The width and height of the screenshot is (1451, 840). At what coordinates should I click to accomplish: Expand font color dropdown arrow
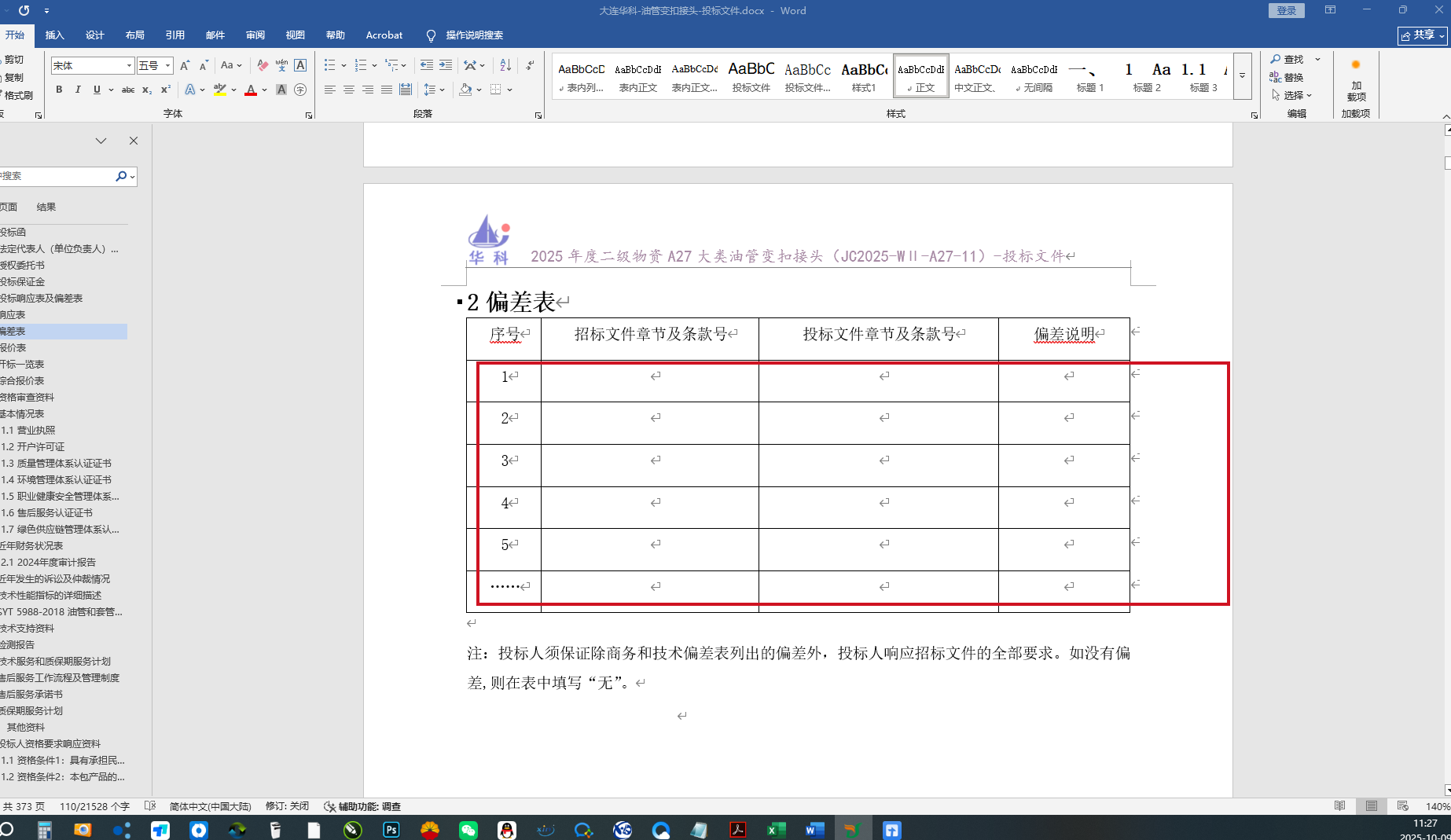(265, 90)
